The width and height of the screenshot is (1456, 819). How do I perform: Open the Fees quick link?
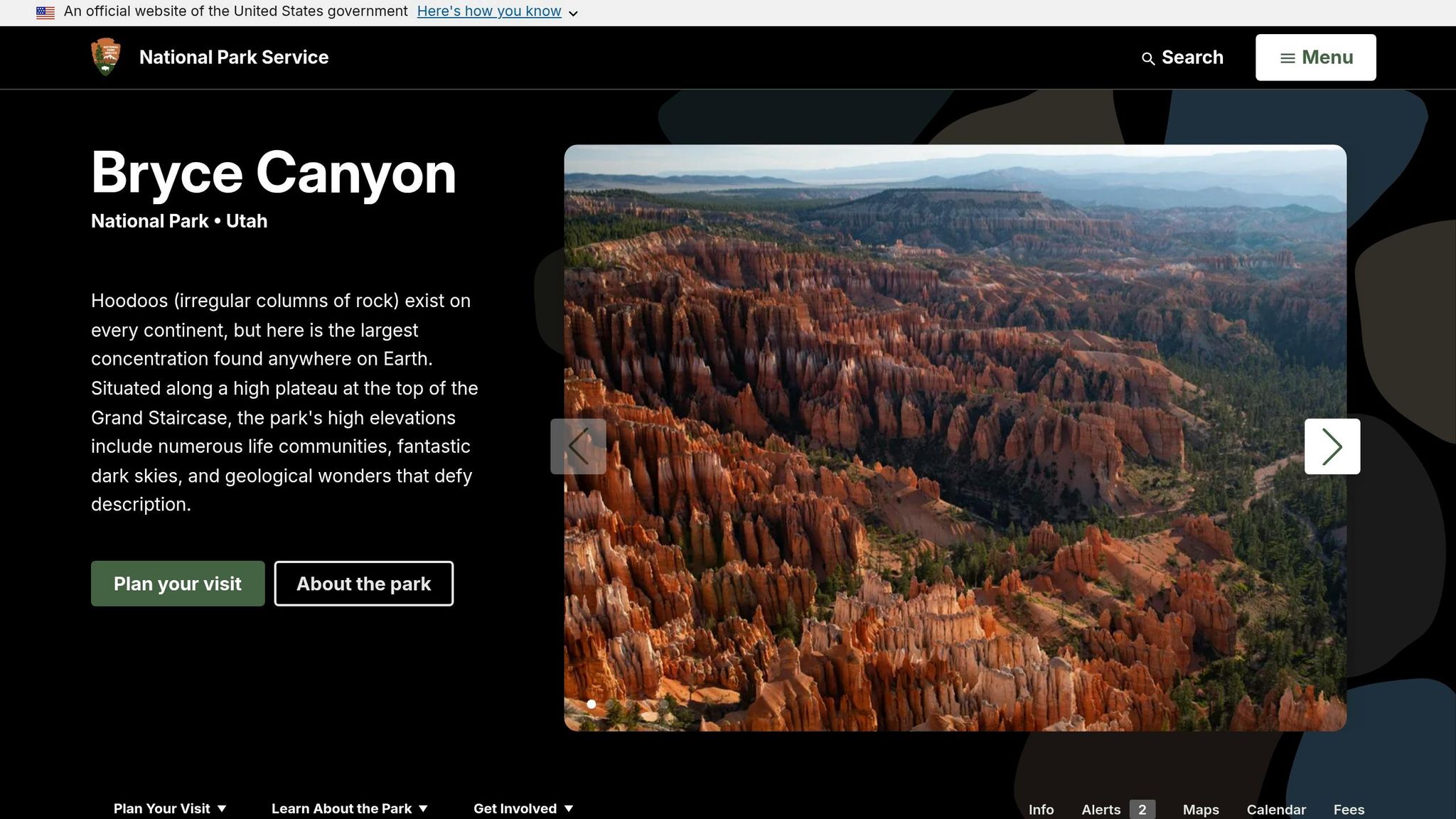pos(1349,810)
